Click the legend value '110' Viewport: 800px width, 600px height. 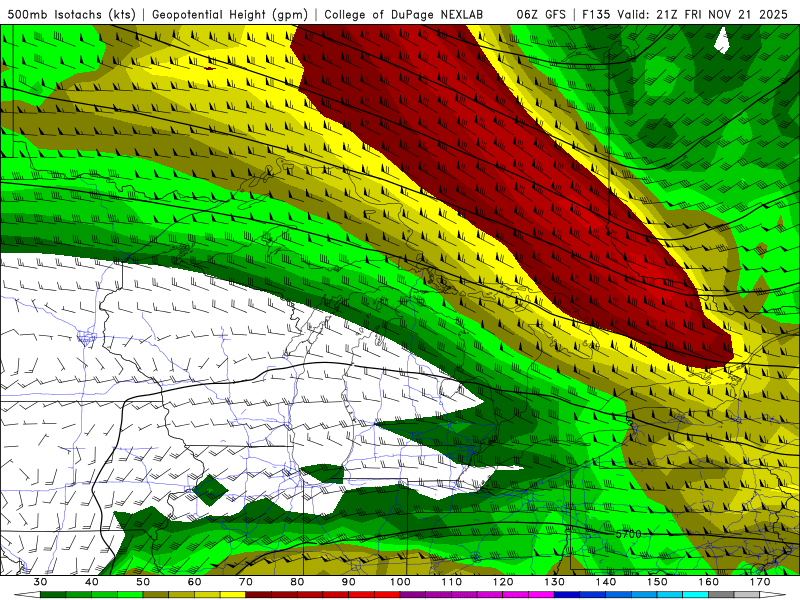click(x=452, y=582)
